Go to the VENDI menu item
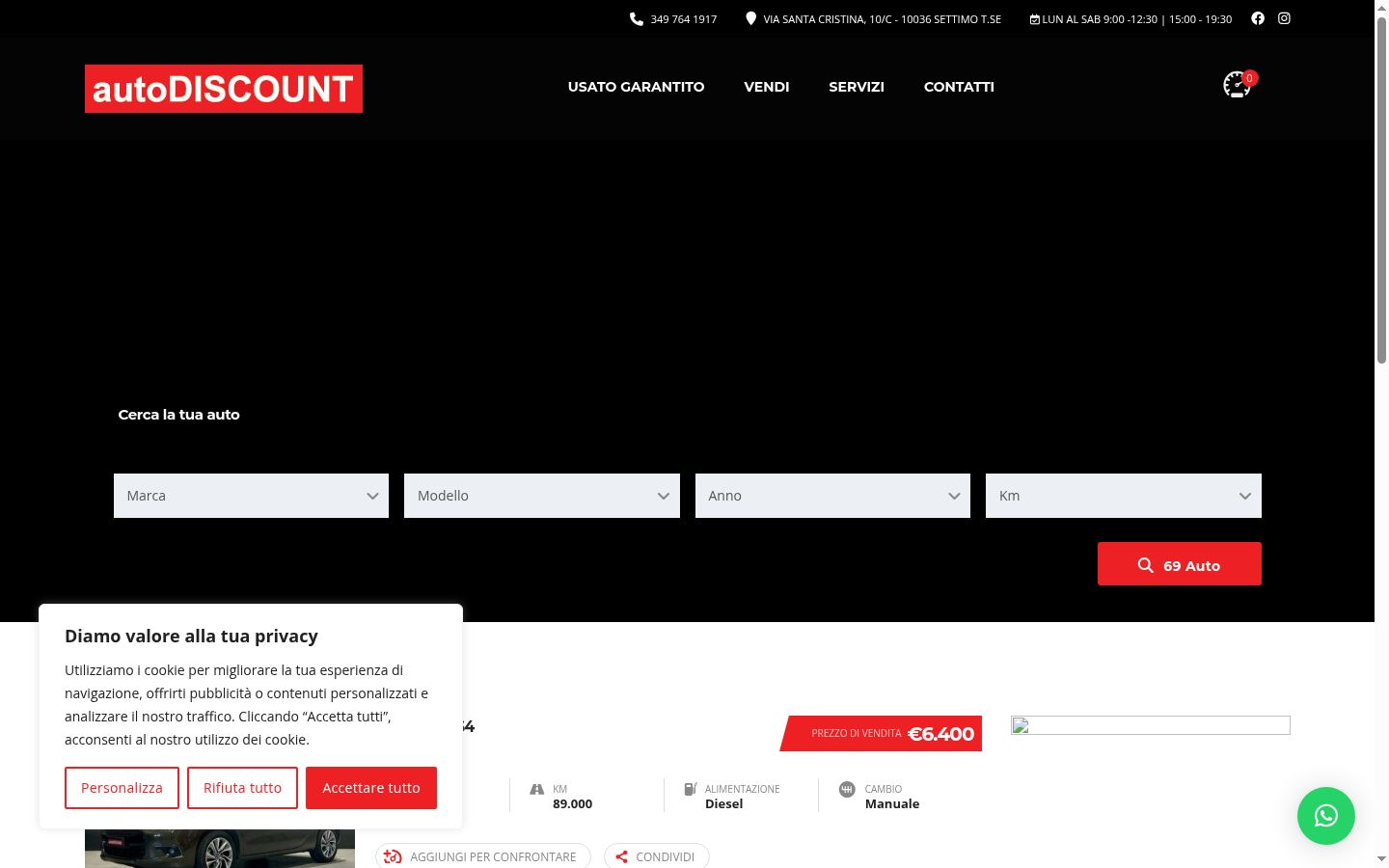The width and height of the screenshot is (1389, 868). tap(767, 87)
